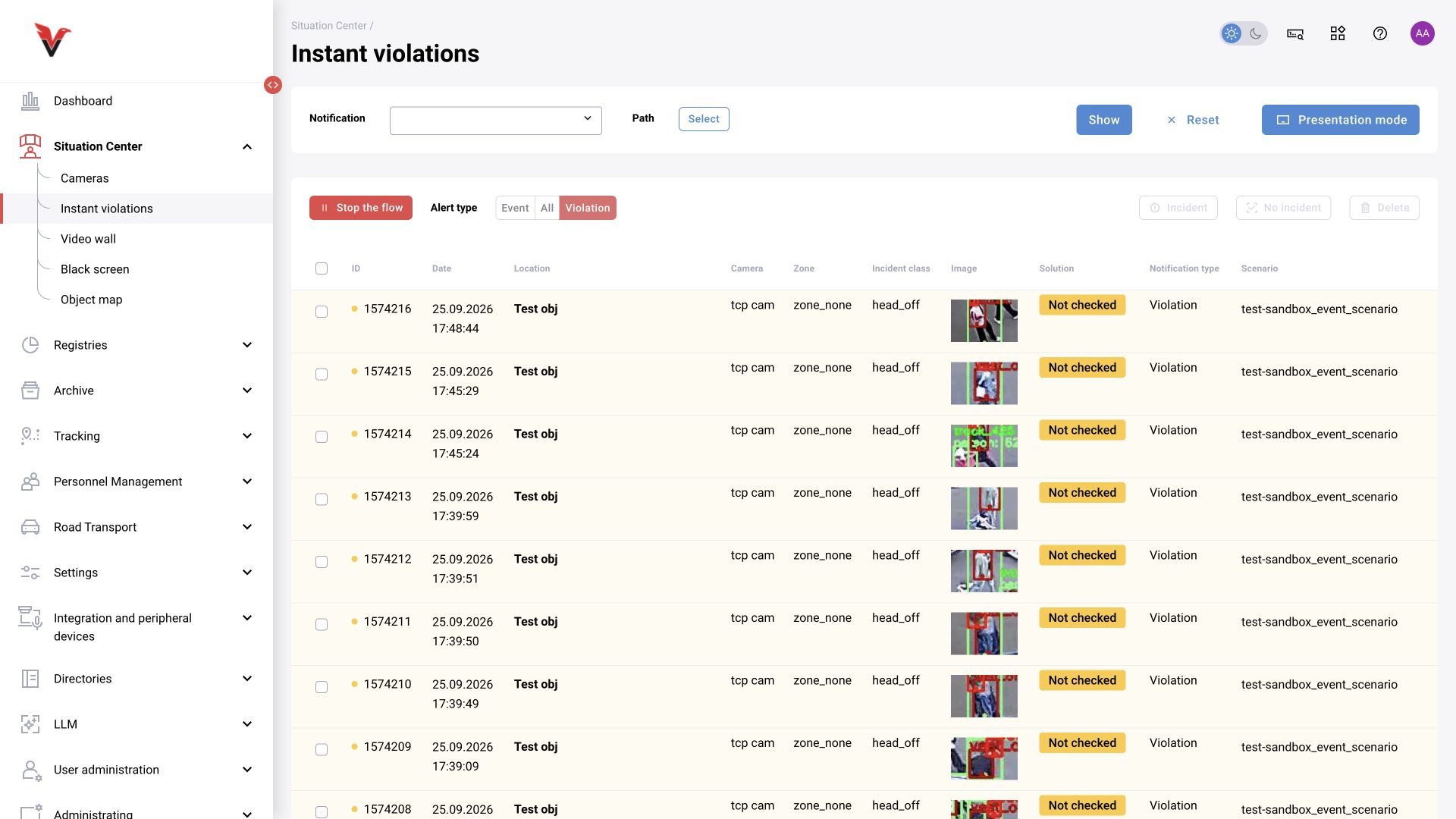1456x819 pixels.
Task: Click the Personnel Management people icon
Action: [30, 482]
